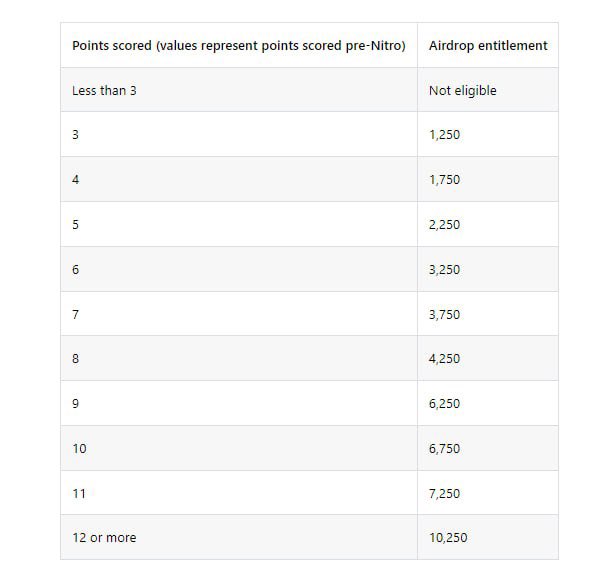Select the 'Less than 3' cell

tap(239, 90)
